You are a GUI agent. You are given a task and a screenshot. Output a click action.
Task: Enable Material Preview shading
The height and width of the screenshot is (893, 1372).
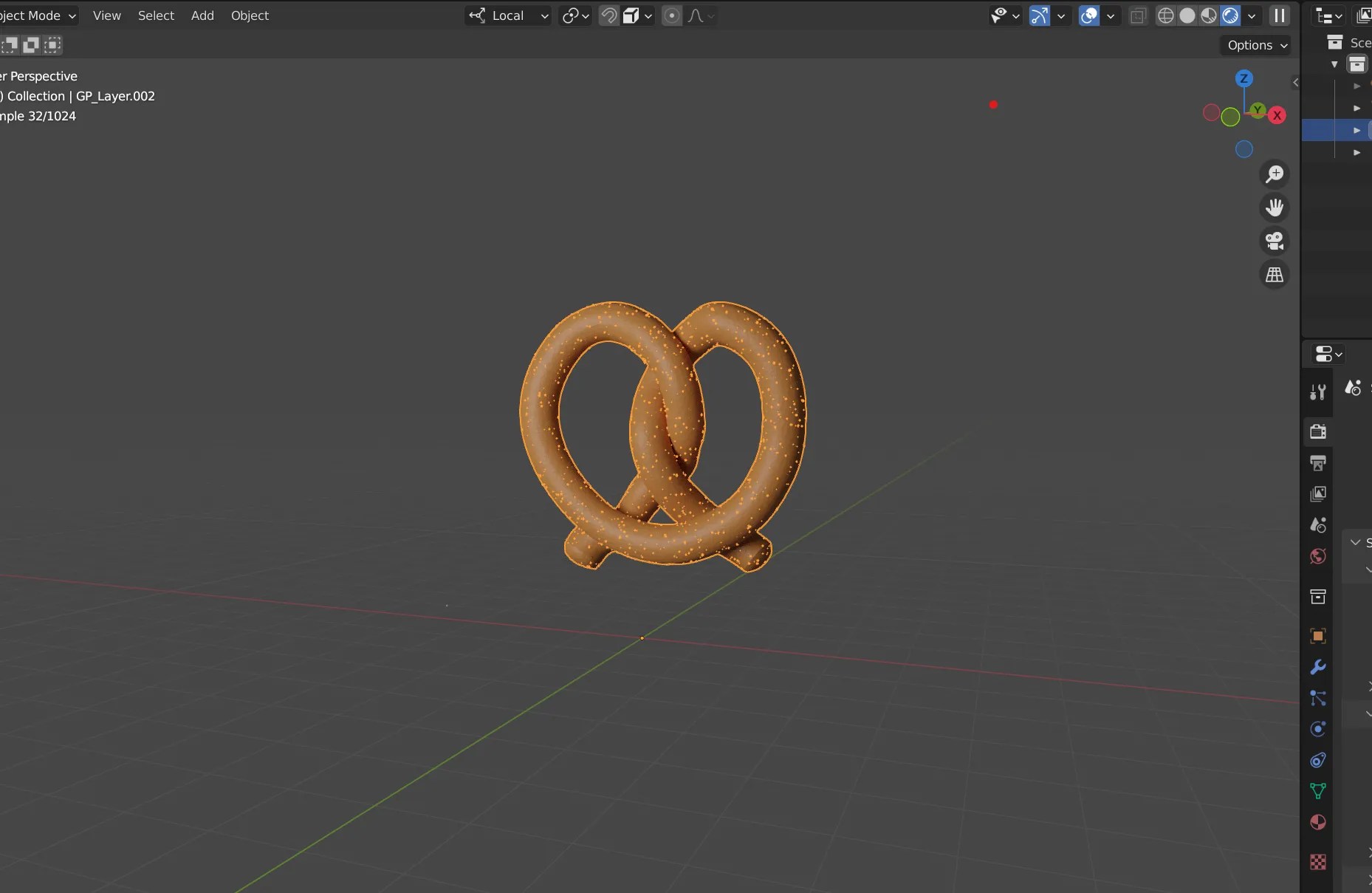click(x=1210, y=15)
